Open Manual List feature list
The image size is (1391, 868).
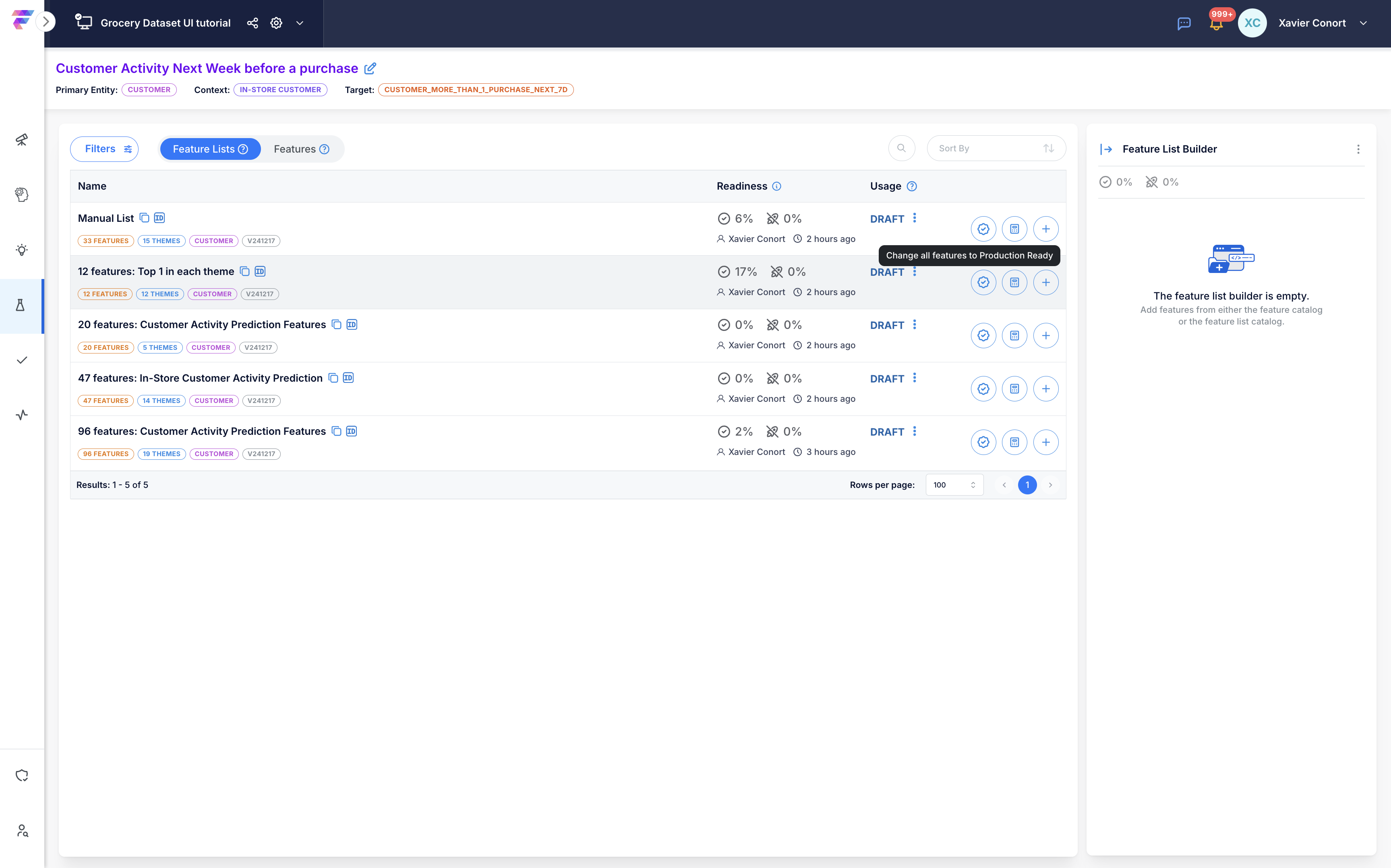(x=106, y=218)
